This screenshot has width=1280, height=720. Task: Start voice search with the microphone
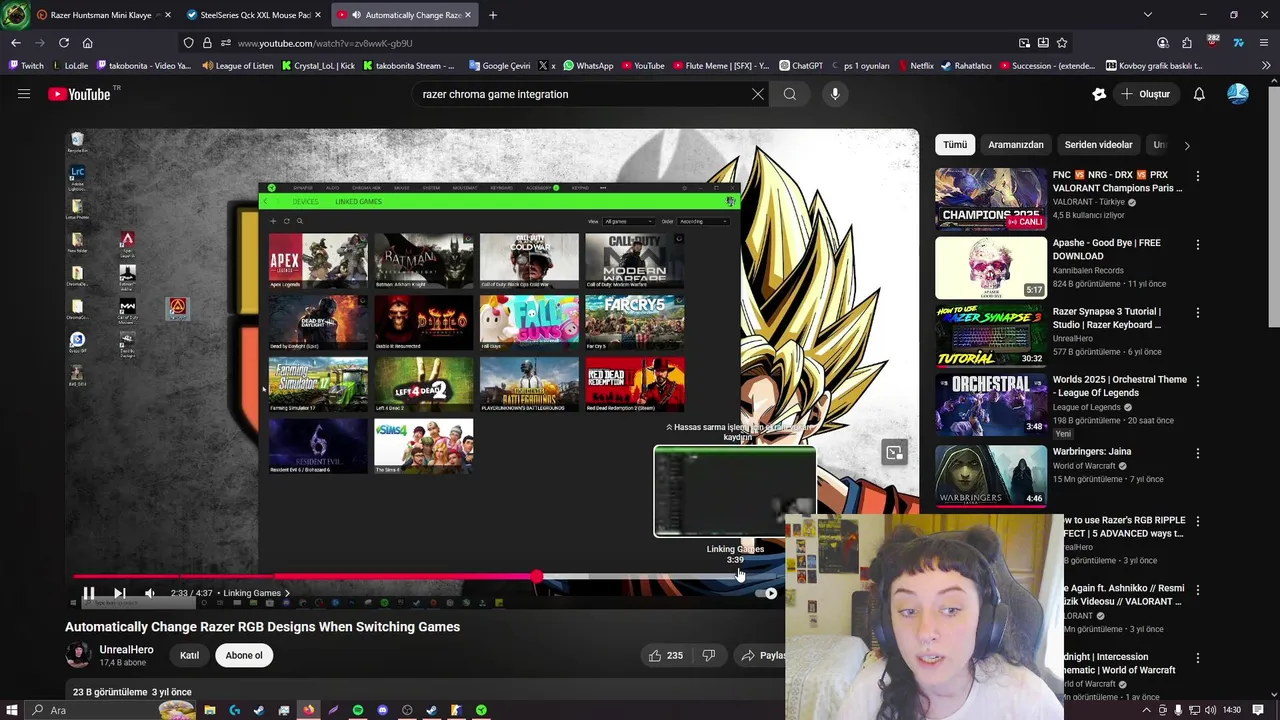835,94
